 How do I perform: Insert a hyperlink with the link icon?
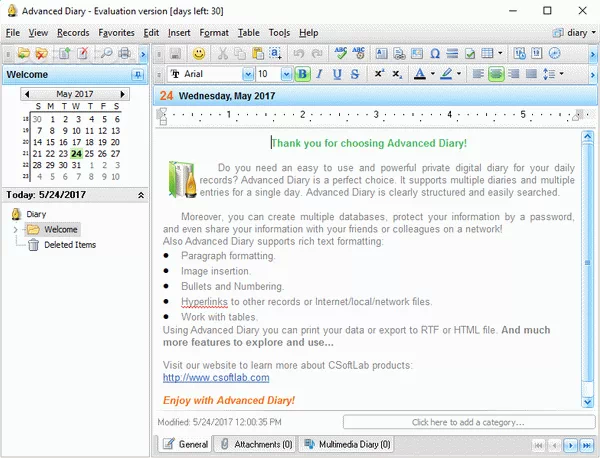pos(399,54)
